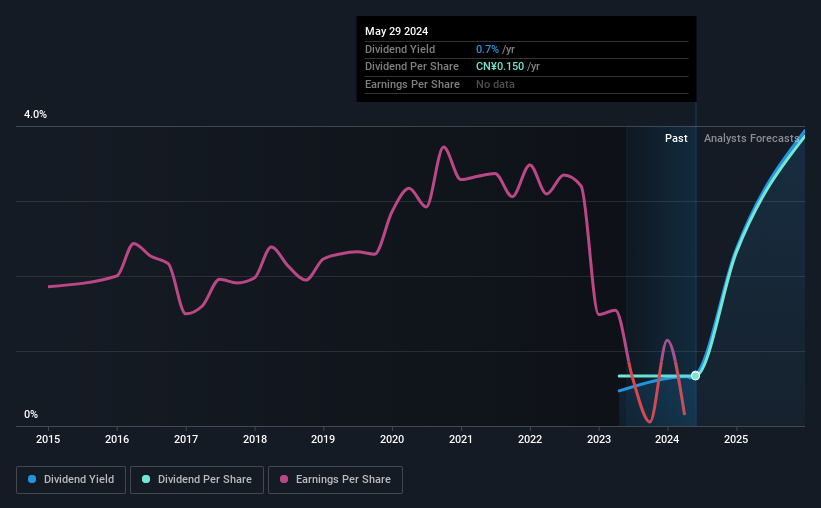Toggle the Dividend Per Share legend button

[197, 480]
